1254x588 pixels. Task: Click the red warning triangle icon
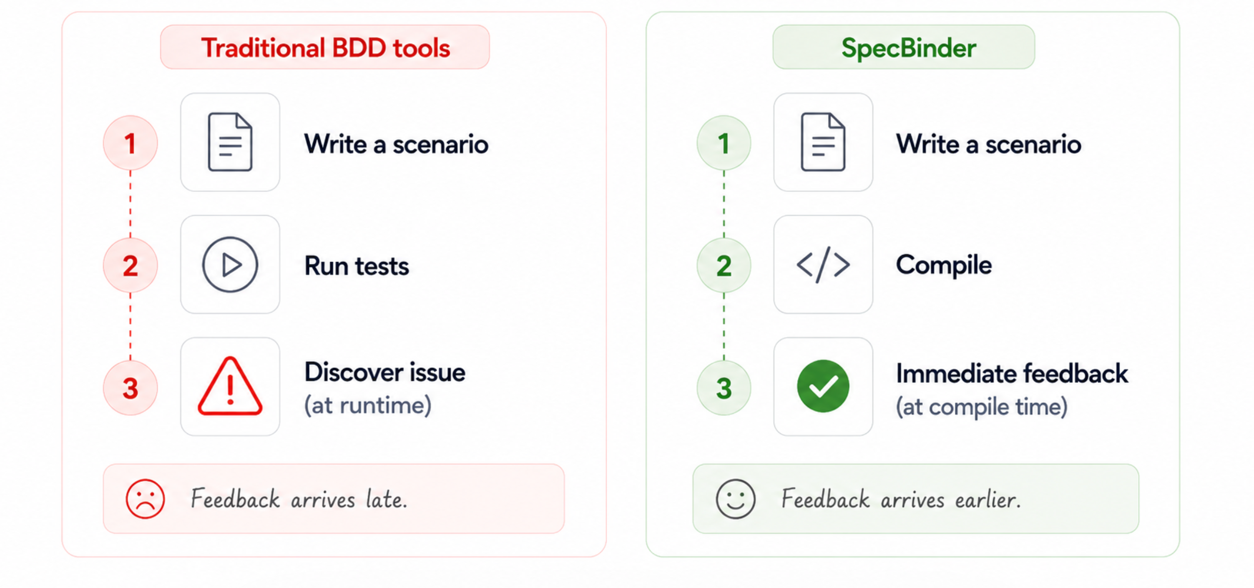click(230, 387)
